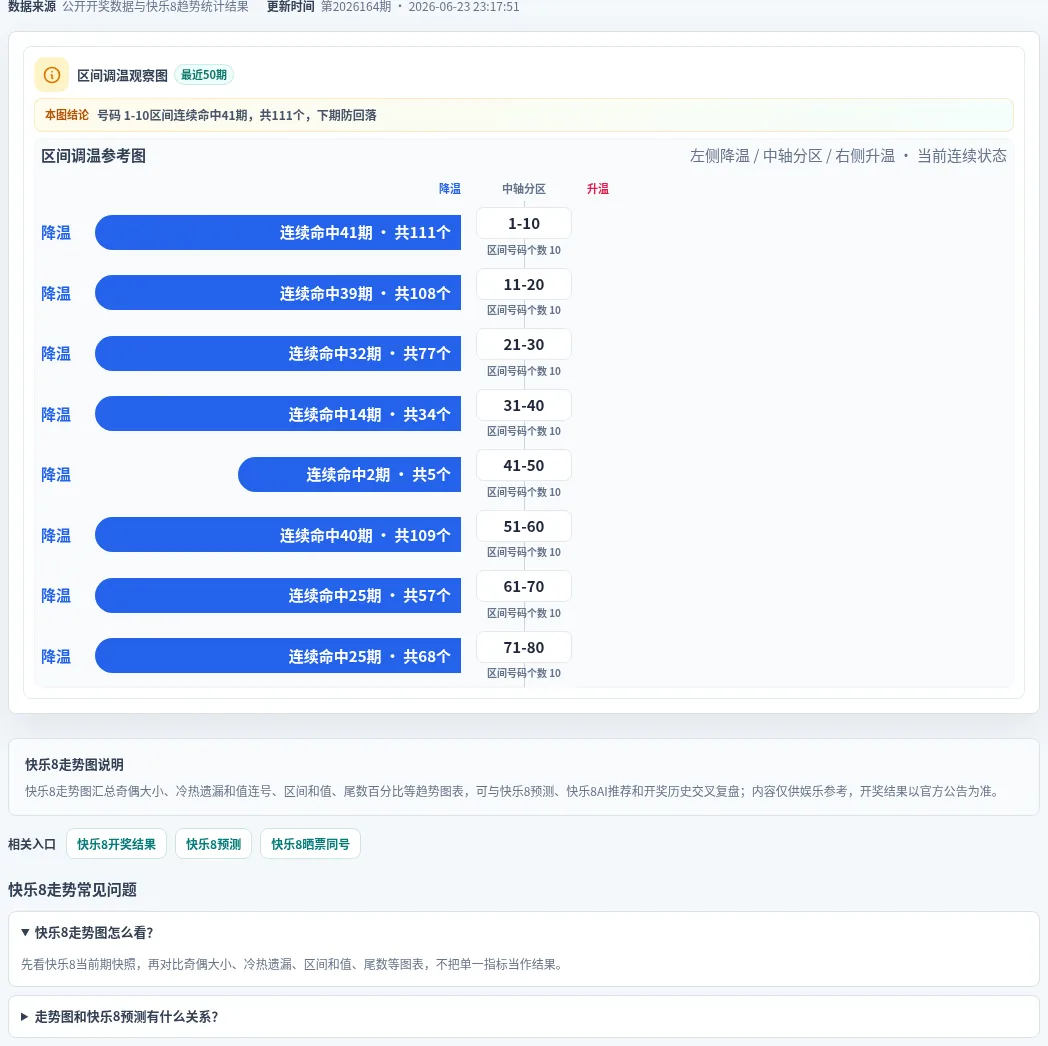Click the 11-20 zone box
The width and height of the screenshot is (1048, 1046).
[524, 284]
